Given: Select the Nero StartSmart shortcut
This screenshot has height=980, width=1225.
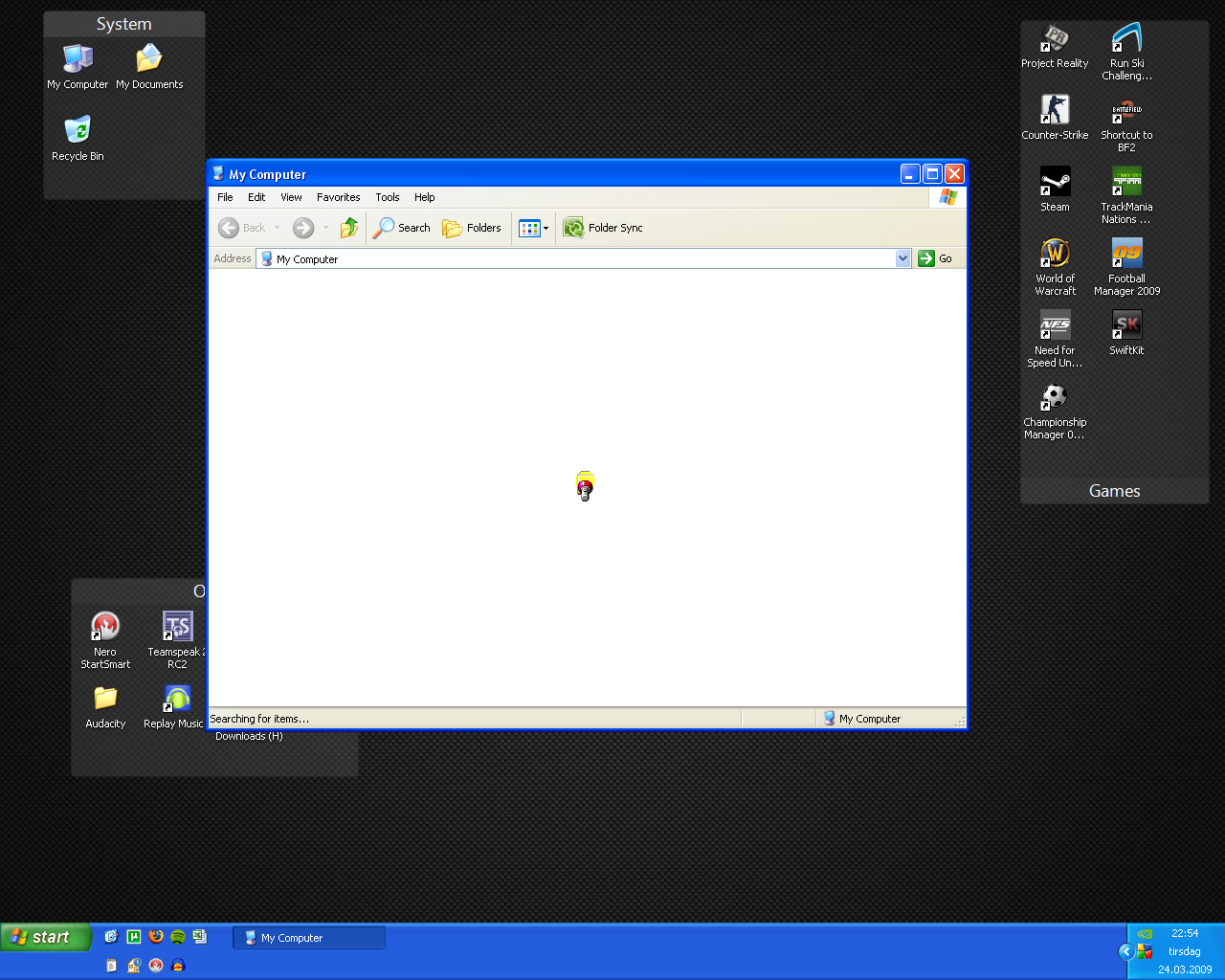Looking at the screenshot, I should click(x=105, y=628).
